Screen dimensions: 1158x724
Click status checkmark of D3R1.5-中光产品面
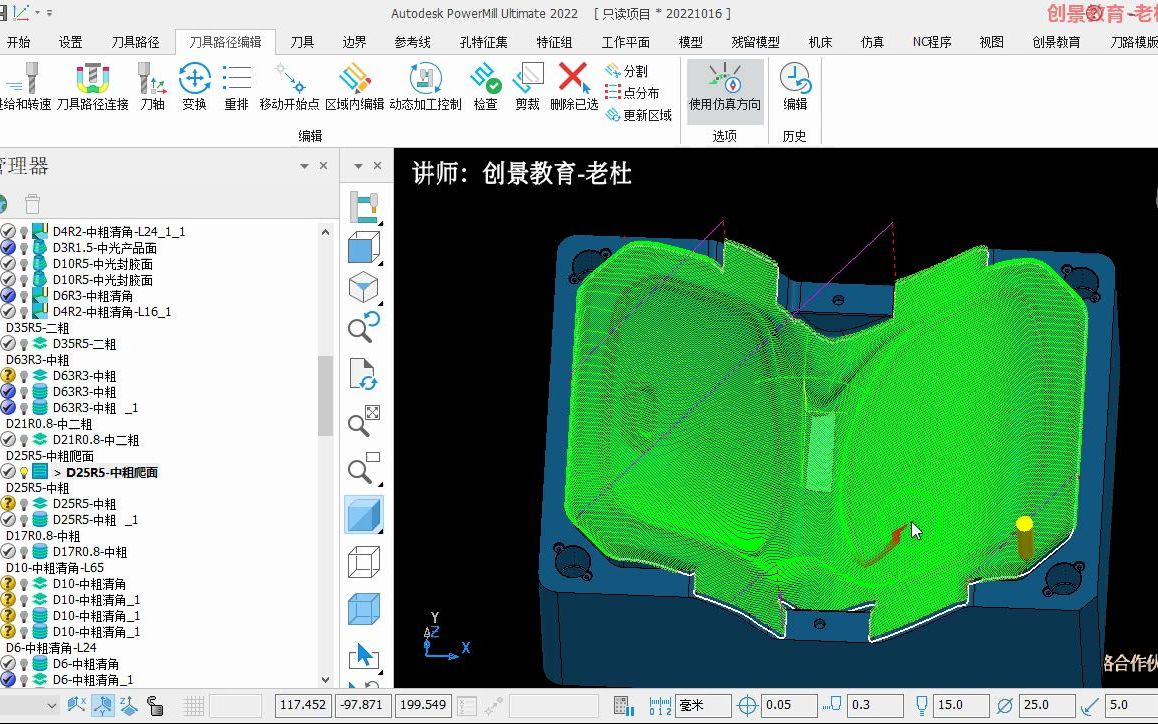coord(8,247)
